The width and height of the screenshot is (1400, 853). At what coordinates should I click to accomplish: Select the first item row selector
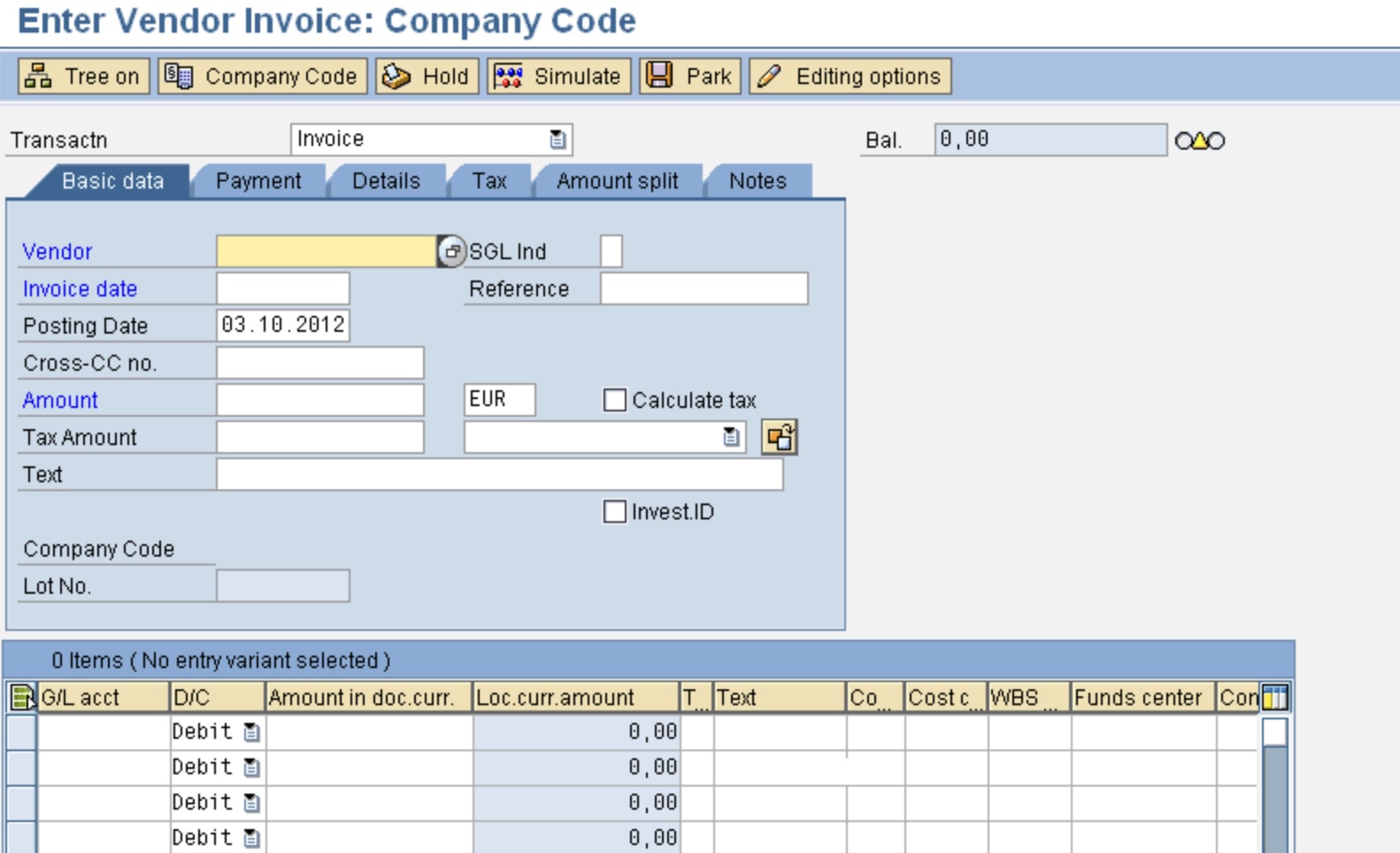[x=21, y=732]
